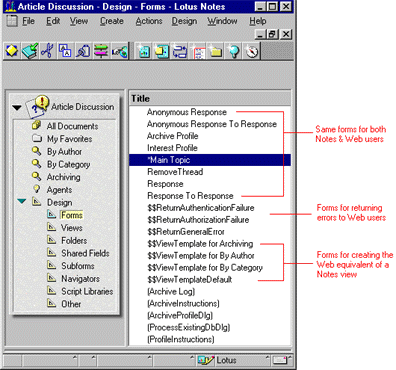
Task: Select the highlighted *Main Topic form
Action: [x=210, y=160]
